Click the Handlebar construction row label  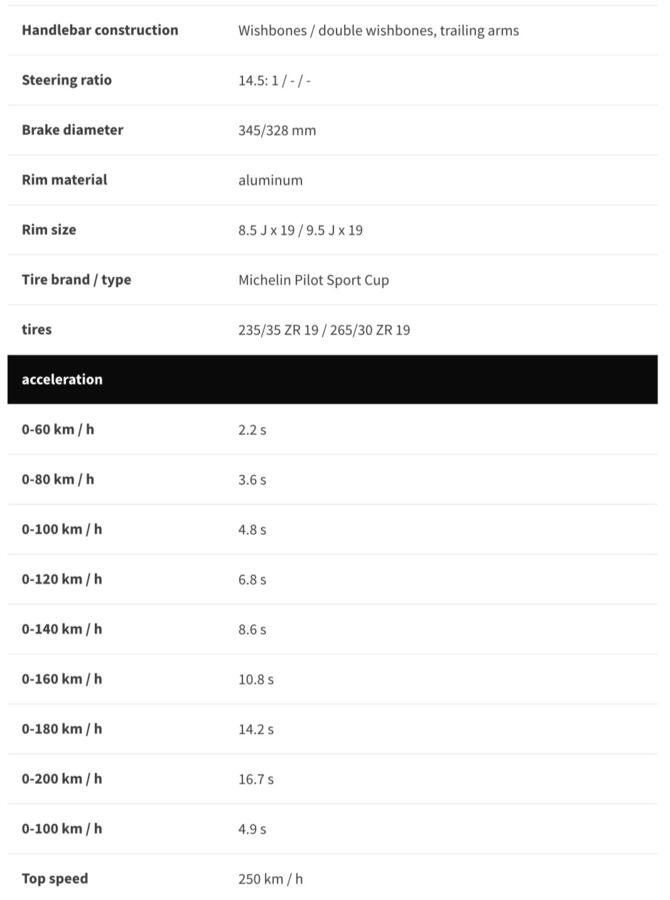(100, 30)
